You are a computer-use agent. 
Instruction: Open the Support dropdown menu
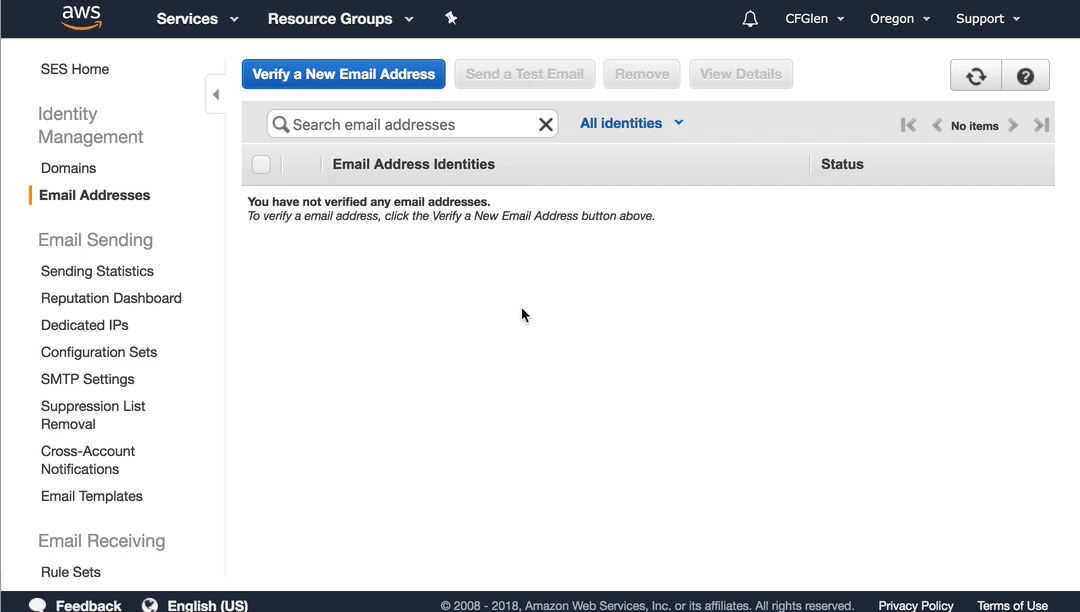tap(988, 19)
